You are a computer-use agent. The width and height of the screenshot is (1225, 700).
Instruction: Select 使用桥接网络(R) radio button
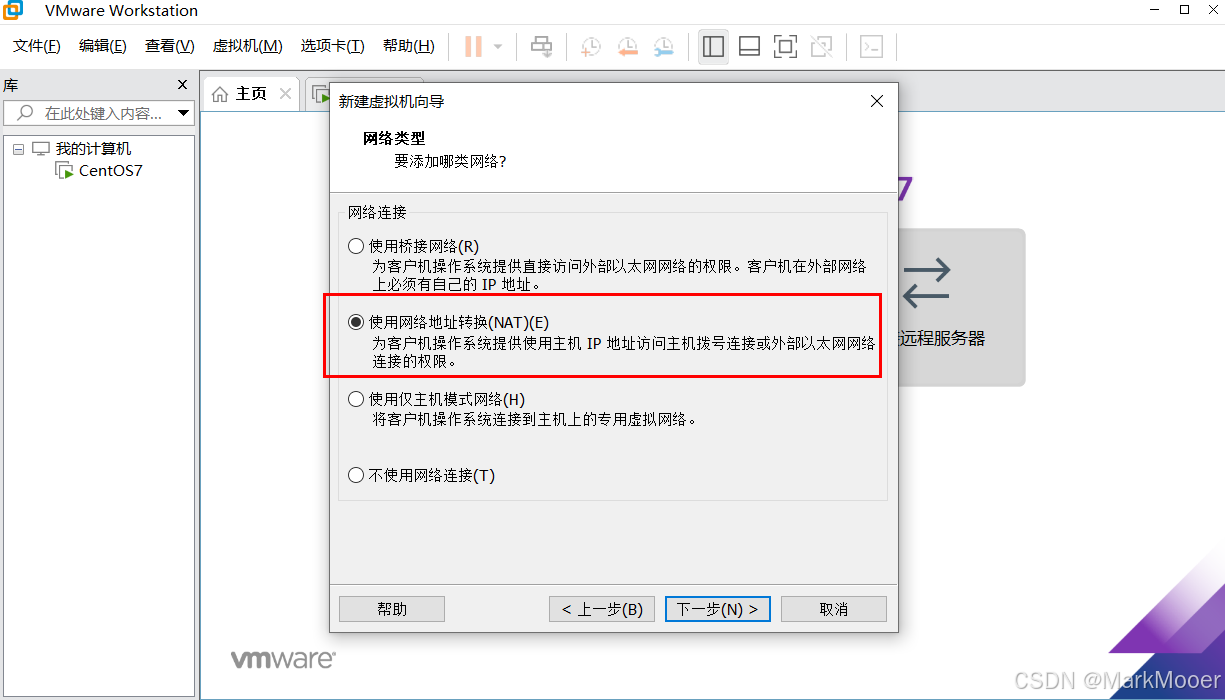click(356, 246)
